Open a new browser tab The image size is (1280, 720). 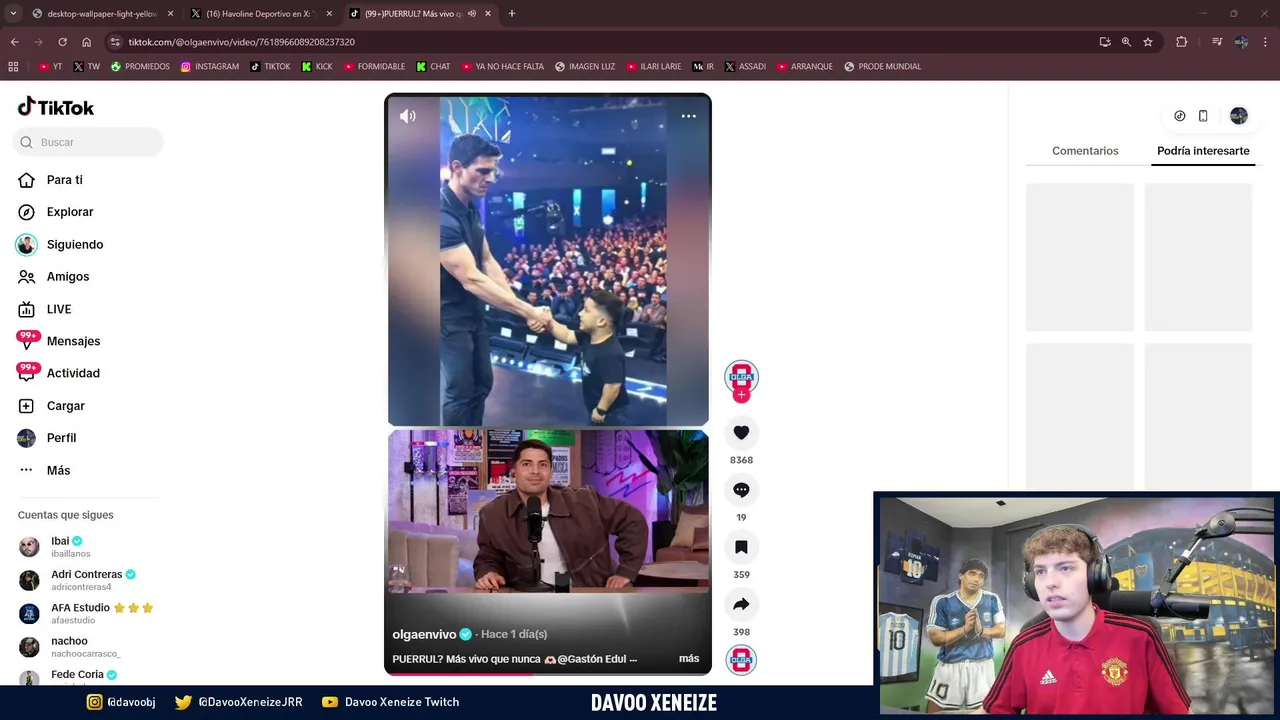(x=512, y=14)
